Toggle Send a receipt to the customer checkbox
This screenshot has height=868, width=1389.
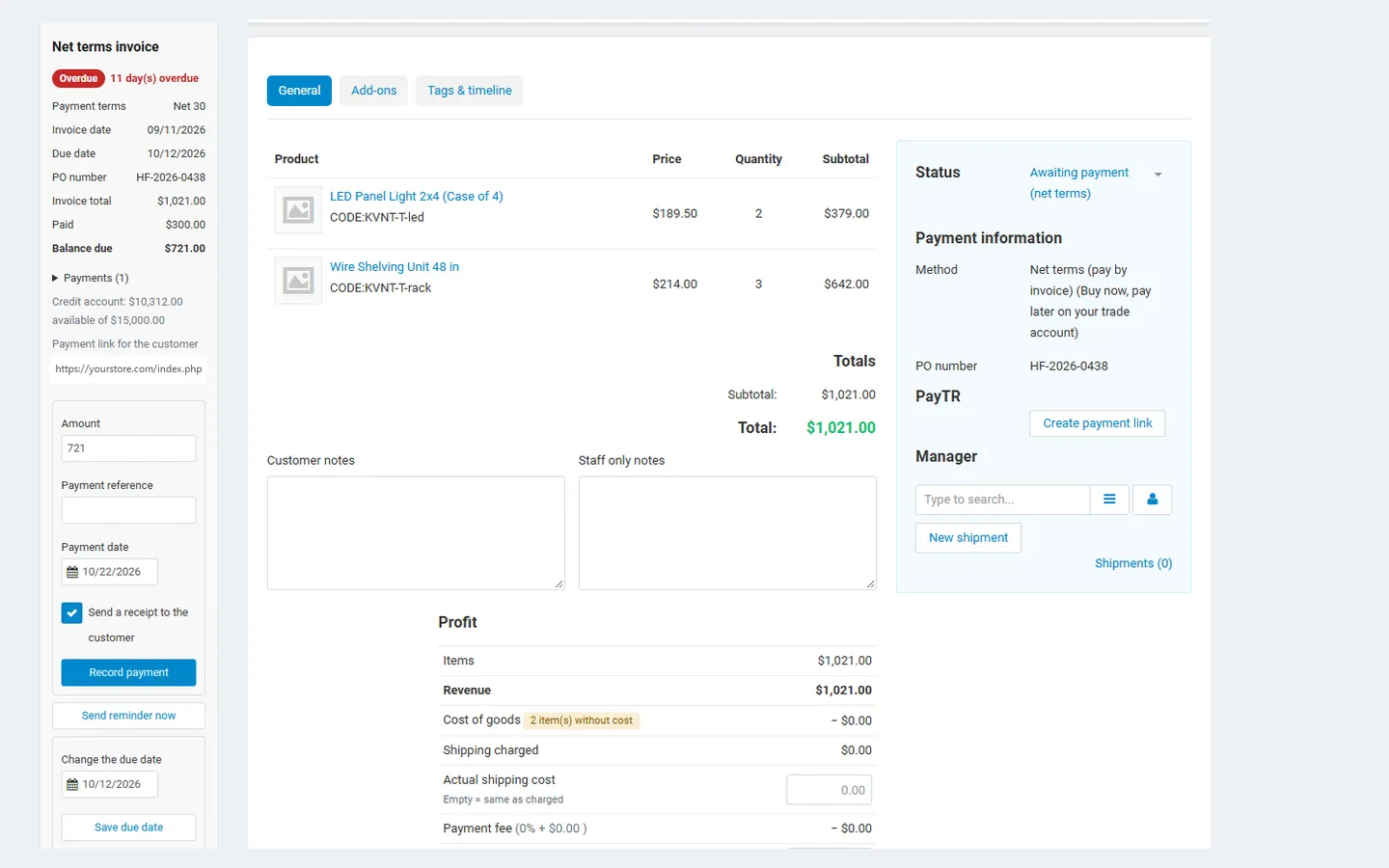coord(72,612)
